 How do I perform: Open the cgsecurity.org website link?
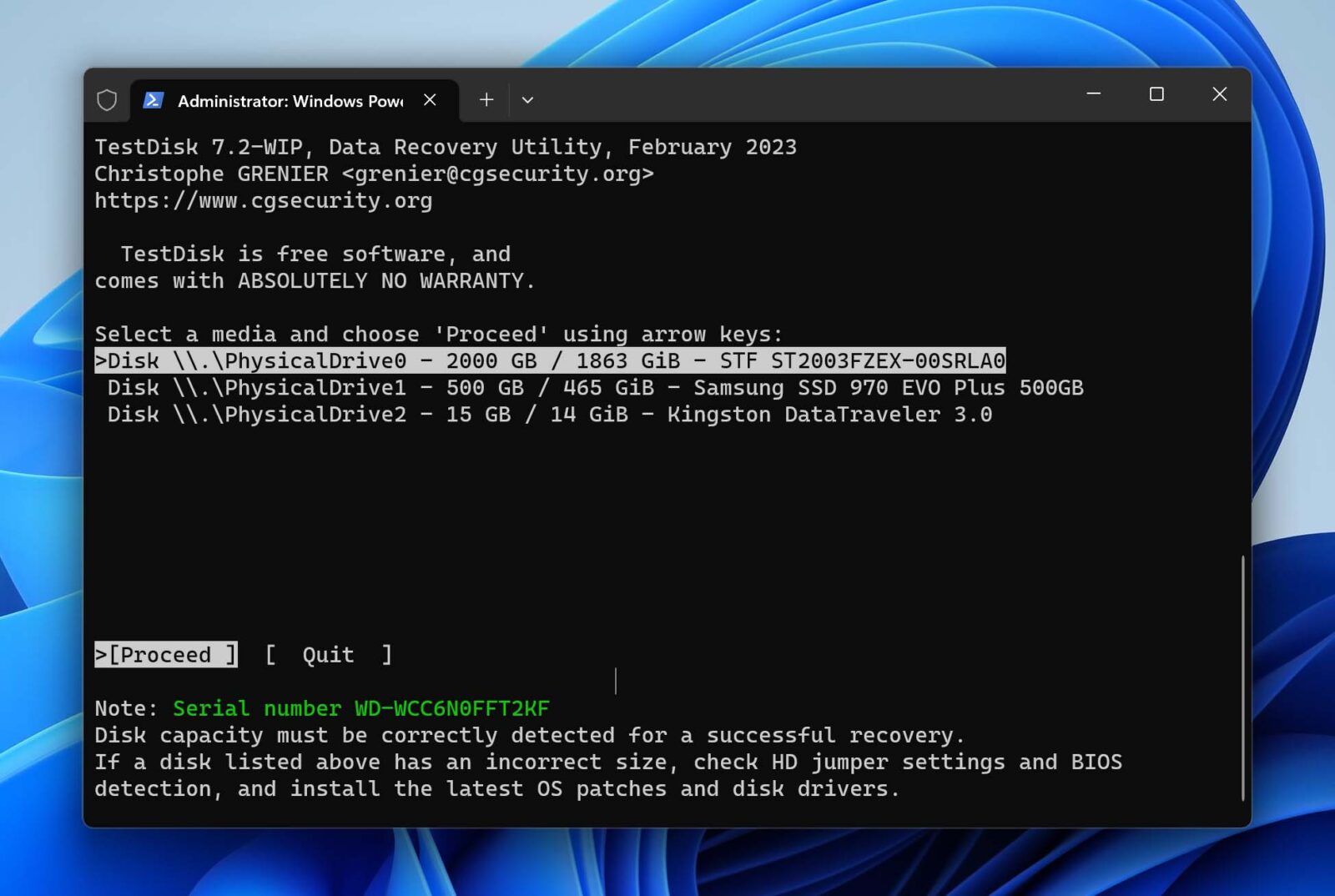pyautogui.click(x=264, y=200)
